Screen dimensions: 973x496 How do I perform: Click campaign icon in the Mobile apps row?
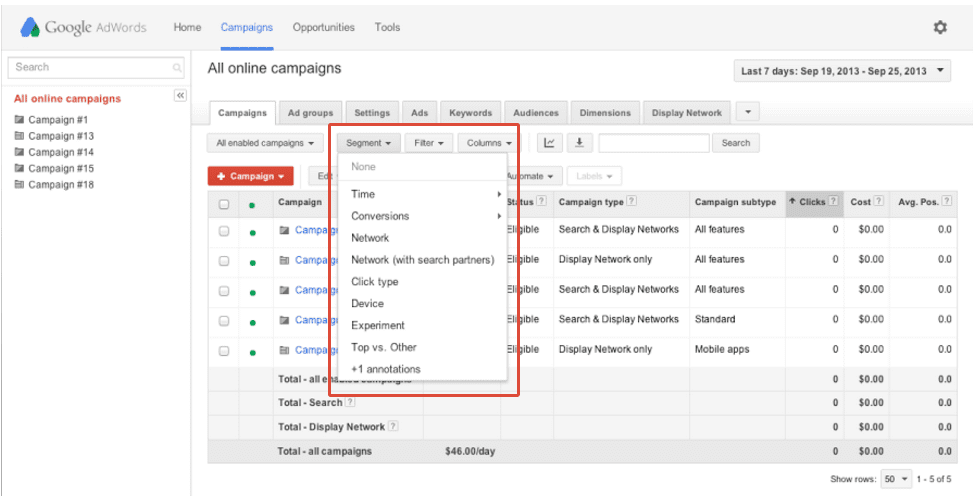285,350
